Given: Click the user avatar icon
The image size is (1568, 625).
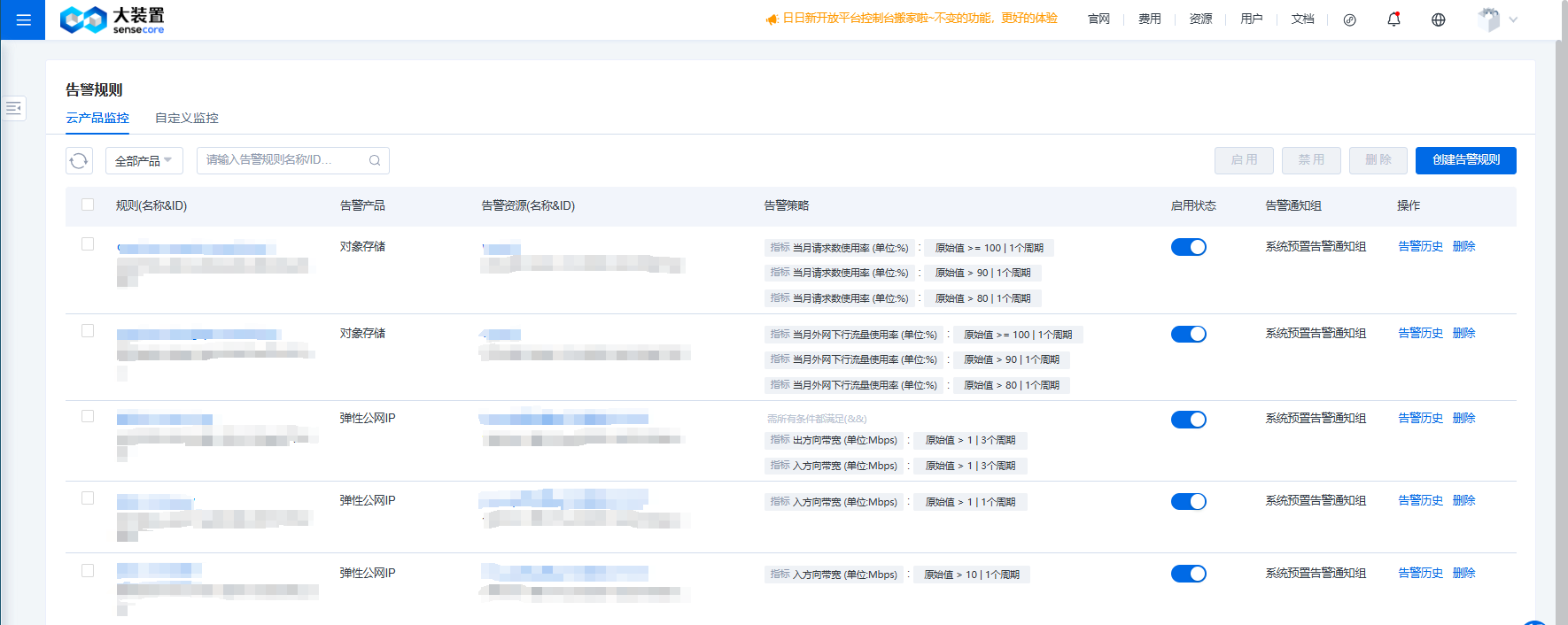Looking at the screenshot, I should click(1488, 19).
